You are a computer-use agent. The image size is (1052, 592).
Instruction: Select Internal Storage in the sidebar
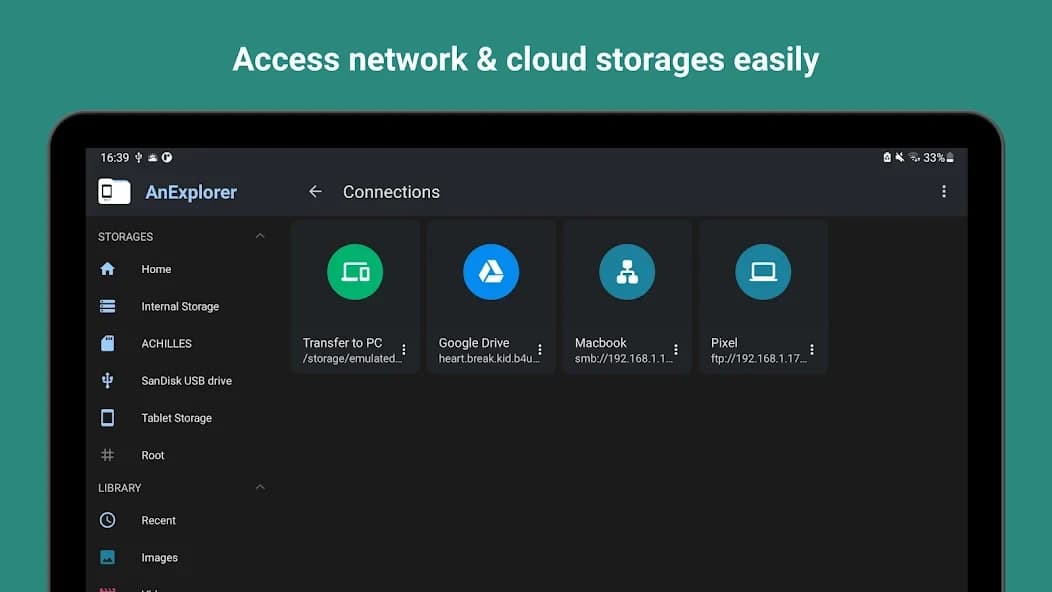180,307
